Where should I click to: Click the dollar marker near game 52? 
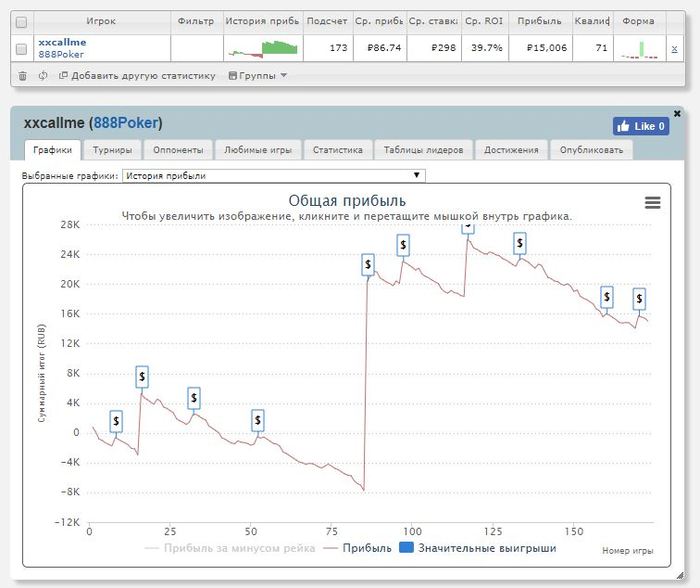[x=258, y=420]
